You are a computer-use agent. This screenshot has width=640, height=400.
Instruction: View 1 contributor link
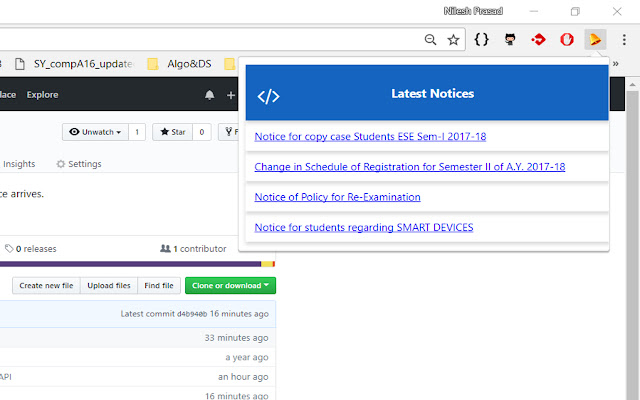tap(193, 249)
